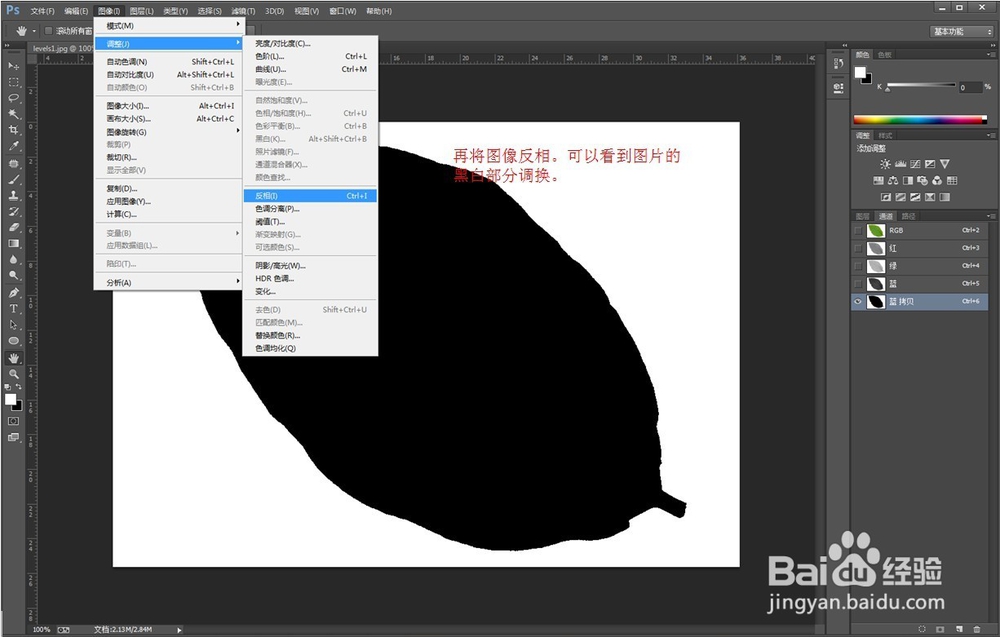This screenshot has height=637, width=1000.
Task: Switch to the 路径 tab
Action: click(909, 216)
